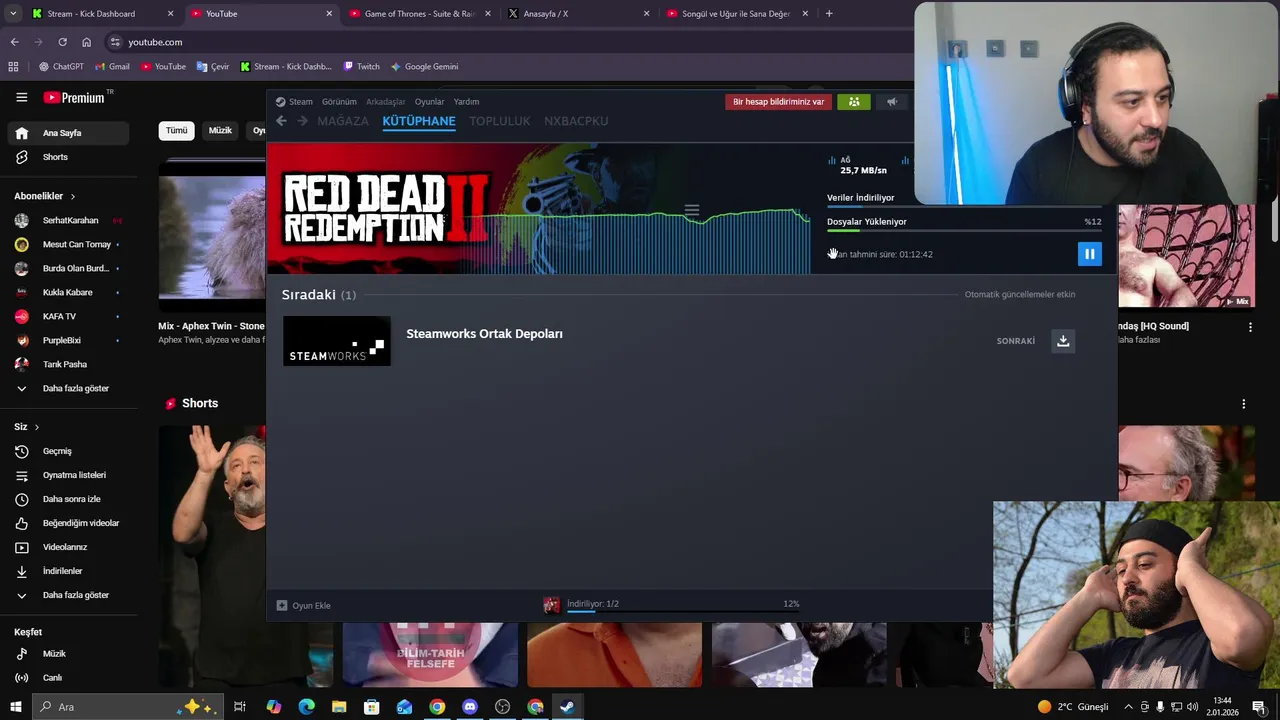Pause the Red Dead Redemption II download
The height and width of the screenshot is (720, 1280).
tap(1089, 254)
